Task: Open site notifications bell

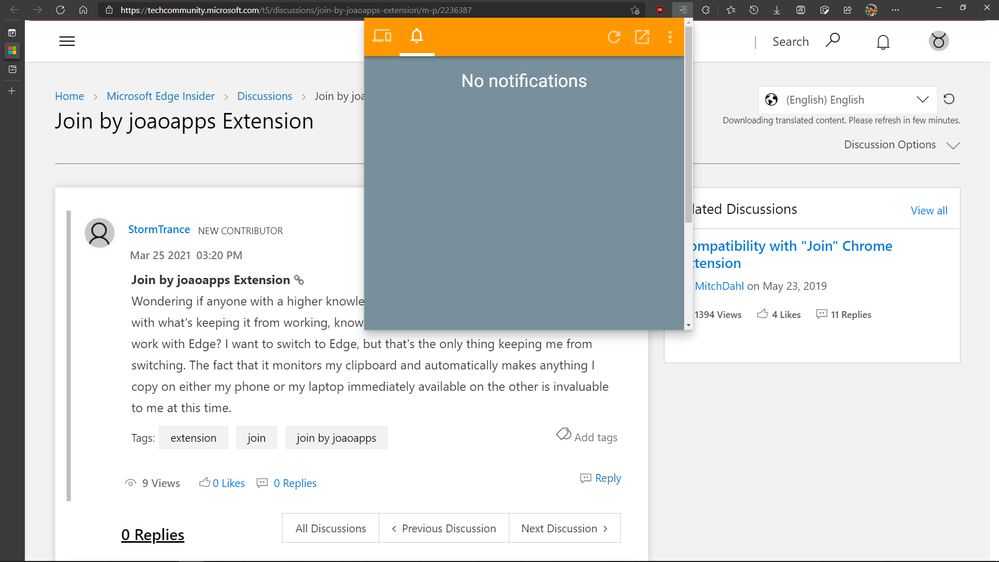Action: click(x=883, y=42)
